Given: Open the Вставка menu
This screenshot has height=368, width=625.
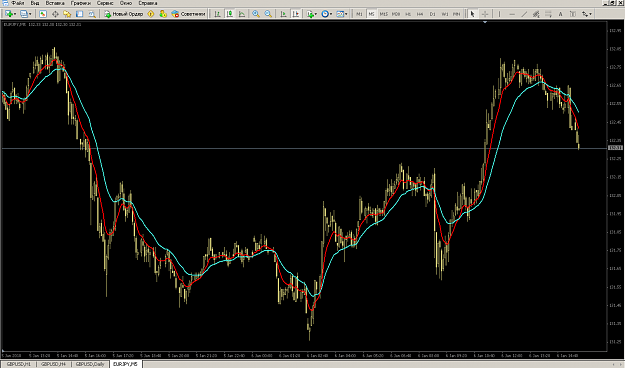Looking at the screenshot, I should tap(55, 3).
